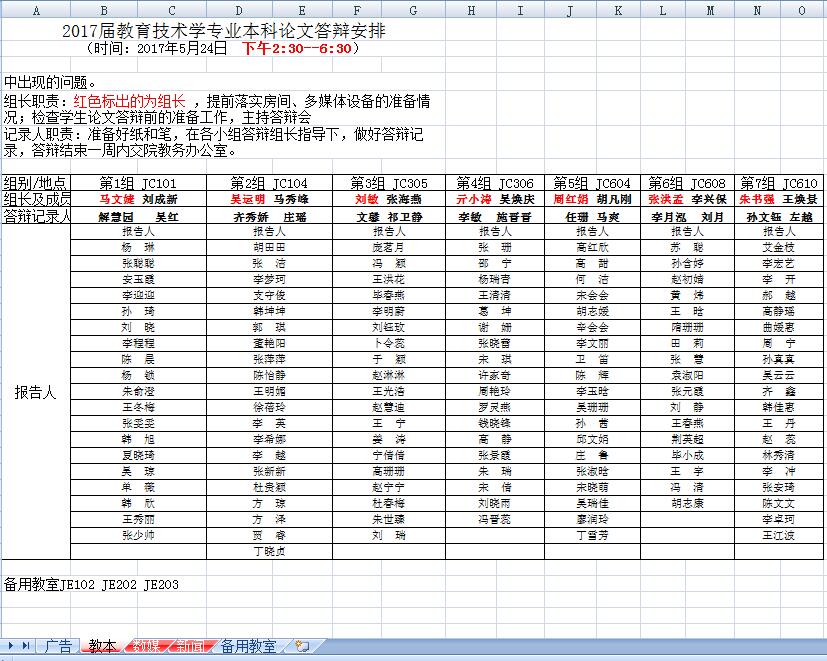
Task: Click column O header
Action: coord(801,10)
